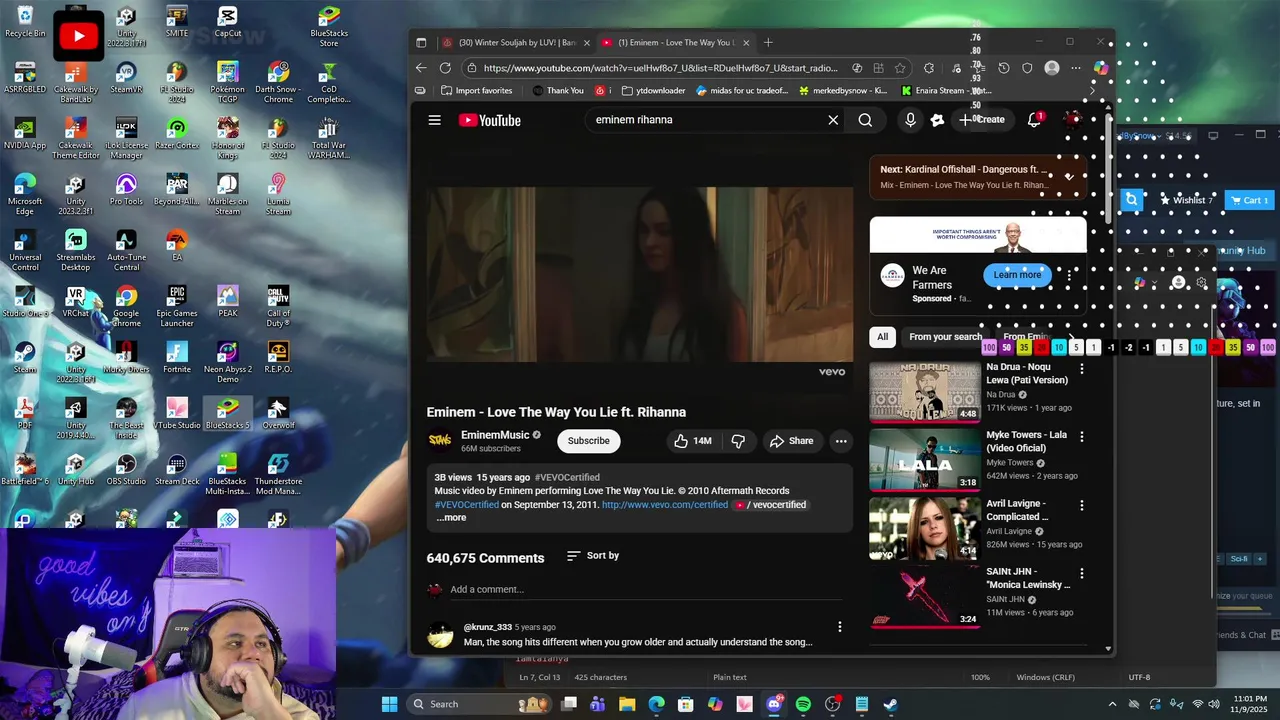Open the YouTube guide hamburger menu
This screenshot has height=720, width=1280.
coord(434,120)
